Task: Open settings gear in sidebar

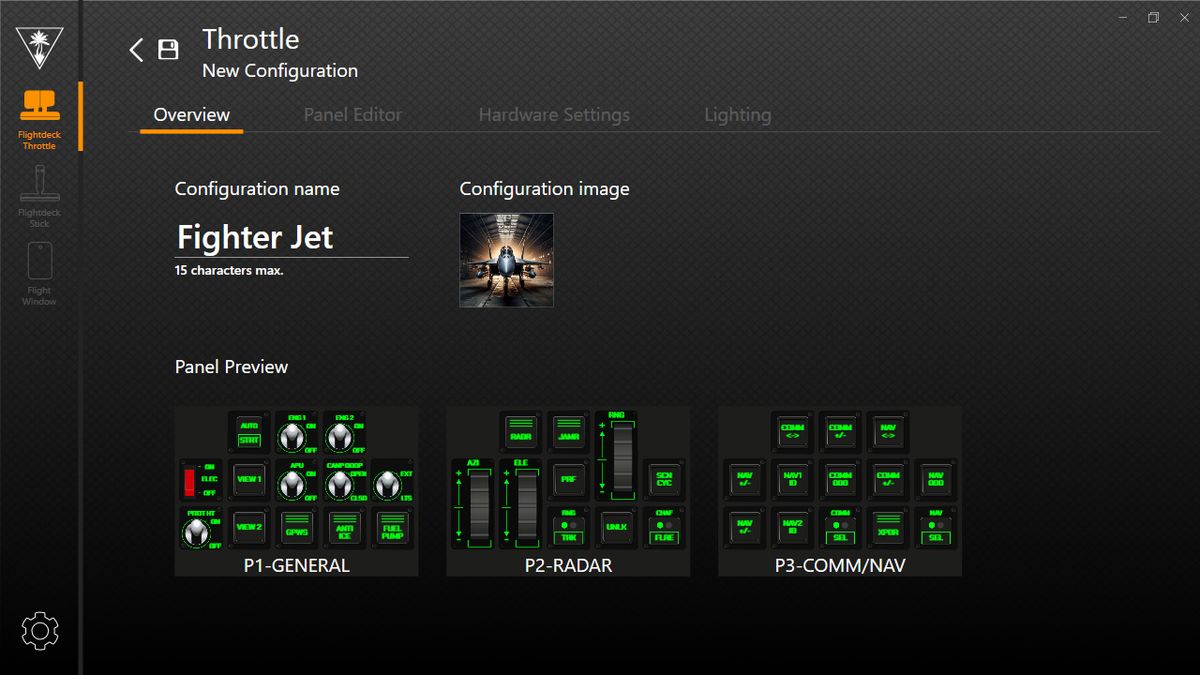Action: click(40, 631)
